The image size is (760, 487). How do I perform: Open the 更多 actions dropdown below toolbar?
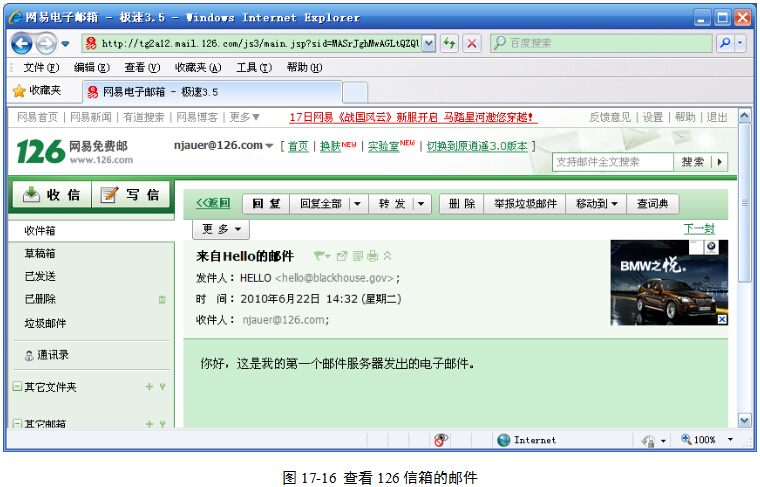coord(221,229)
